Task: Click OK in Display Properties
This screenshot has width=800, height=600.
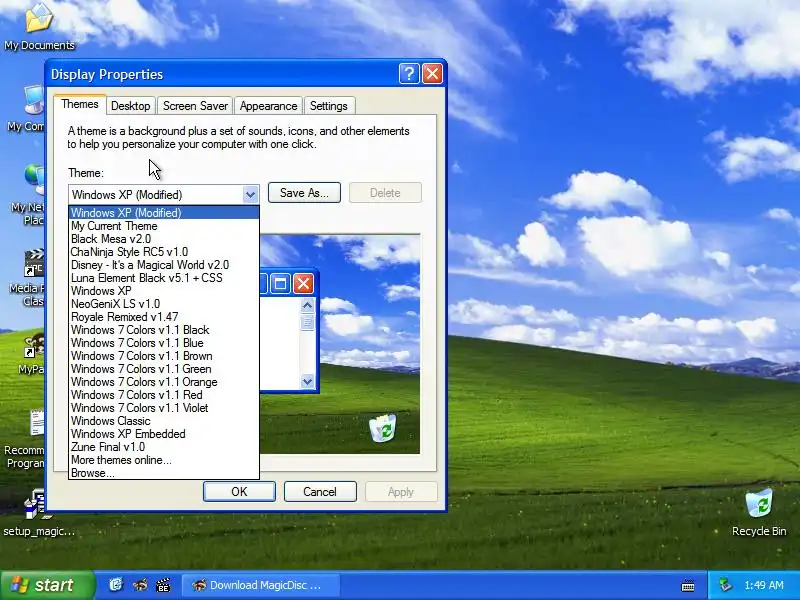Action: point(239,491)
